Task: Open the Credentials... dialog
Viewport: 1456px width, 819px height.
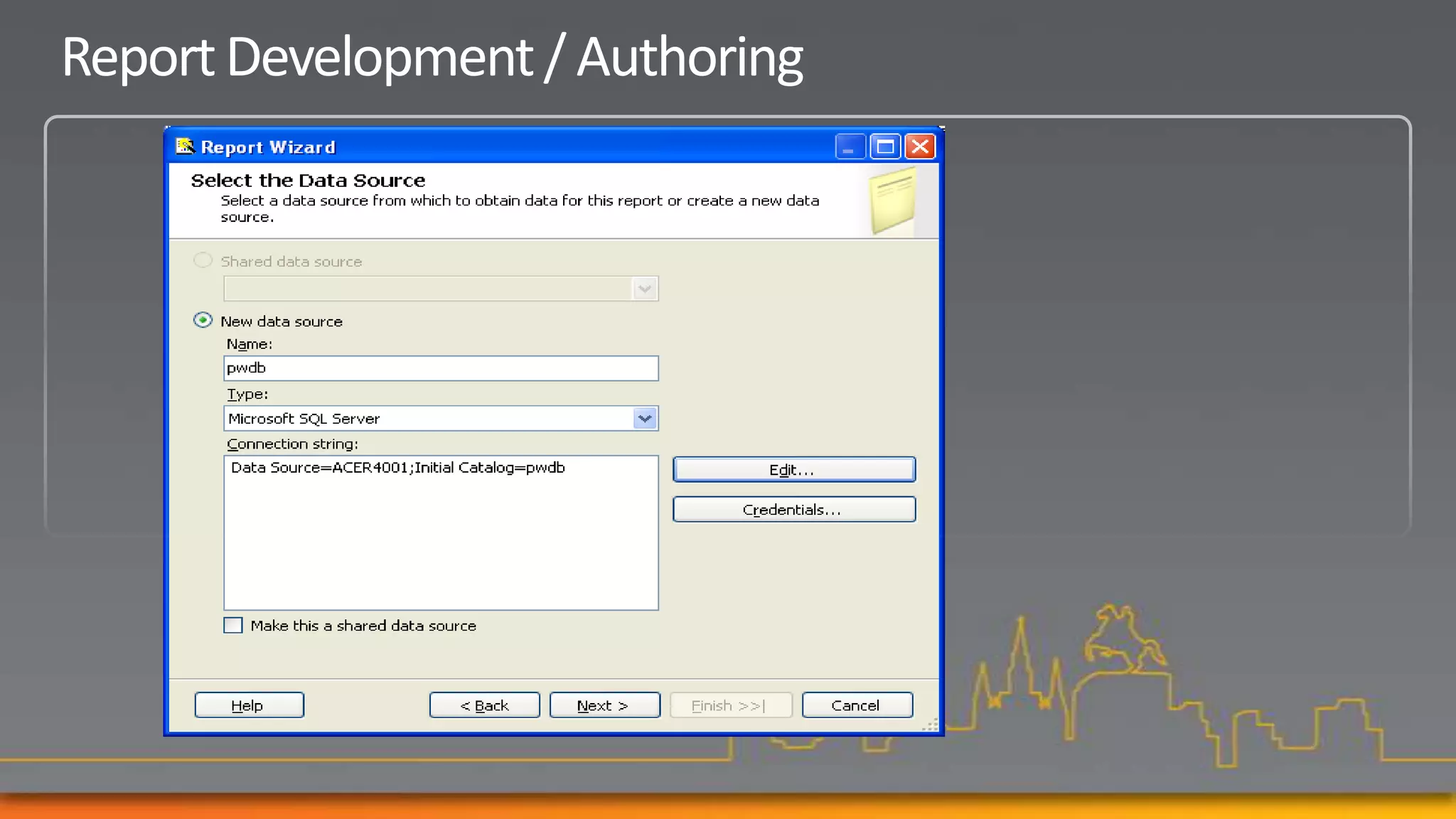Action: [x=794, y=509]
